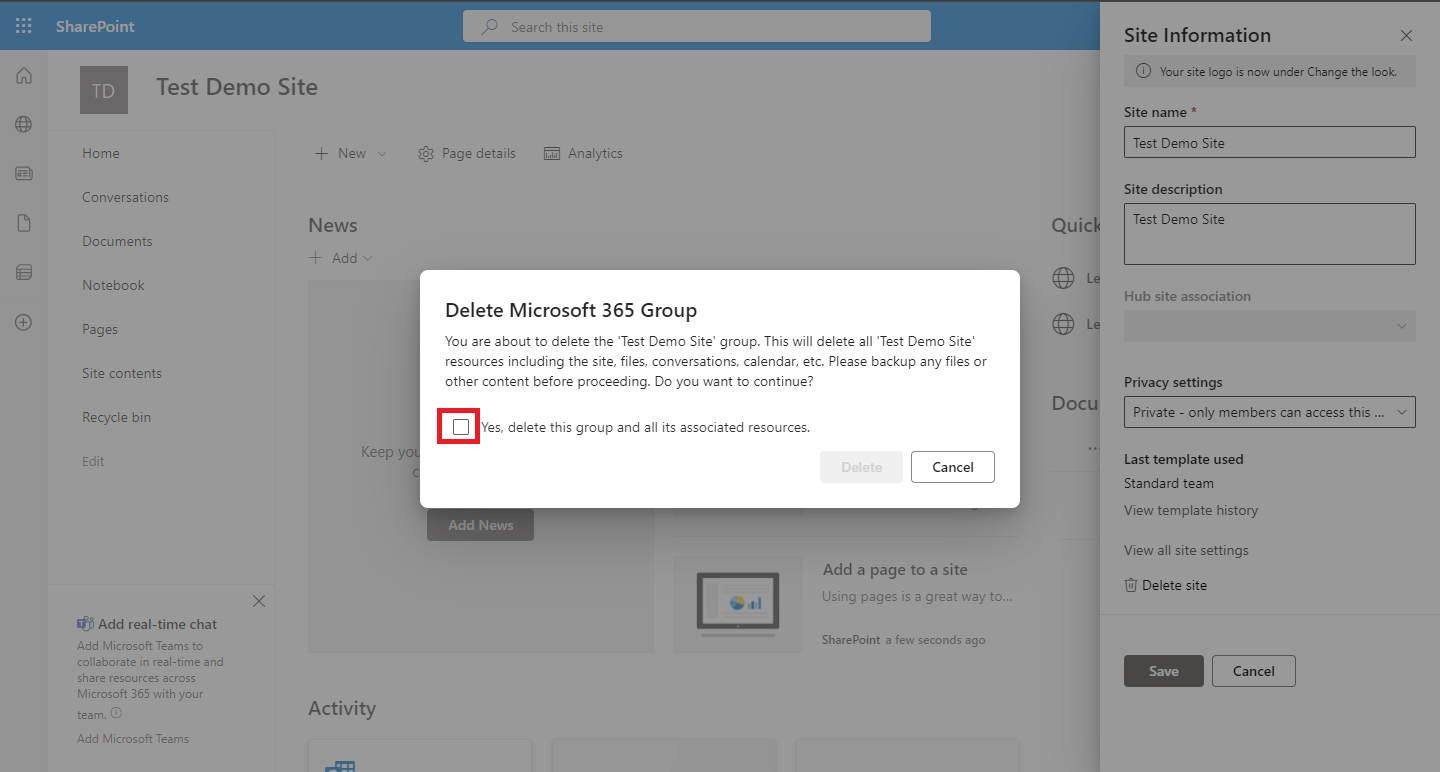Viewport: 1440px width, 772px height.
Task: Click the lists icon in the left rail
Action: pyautogui.click(x=23, y=271)
